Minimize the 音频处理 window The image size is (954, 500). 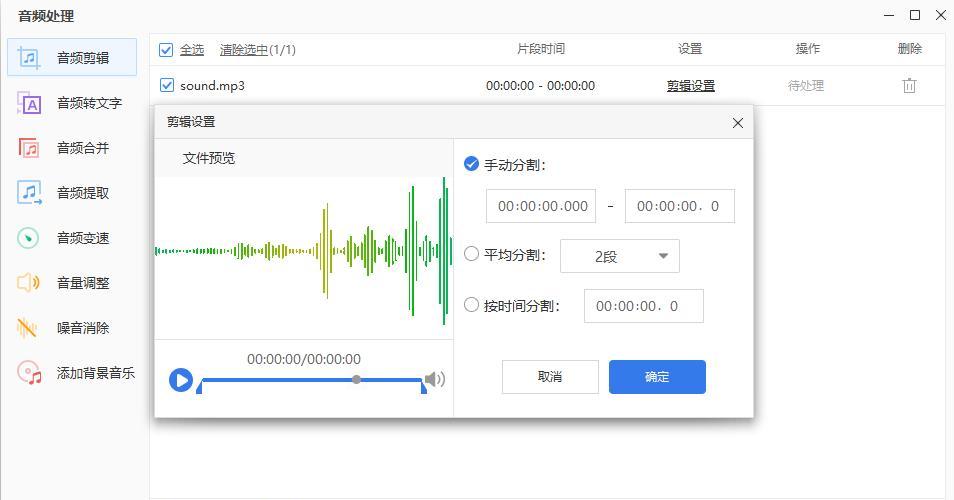coord(889,15)
